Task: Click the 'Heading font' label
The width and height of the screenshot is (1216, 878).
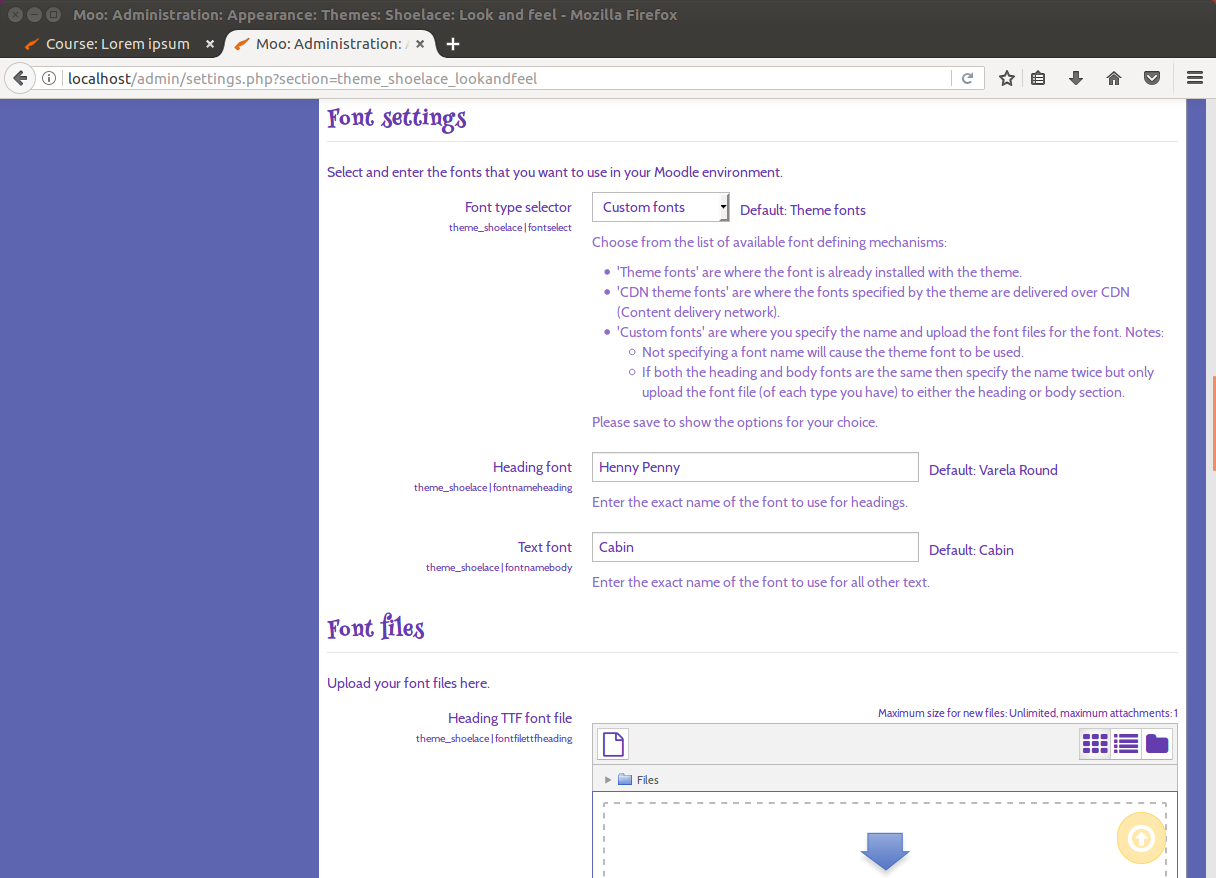Action: 532,467
